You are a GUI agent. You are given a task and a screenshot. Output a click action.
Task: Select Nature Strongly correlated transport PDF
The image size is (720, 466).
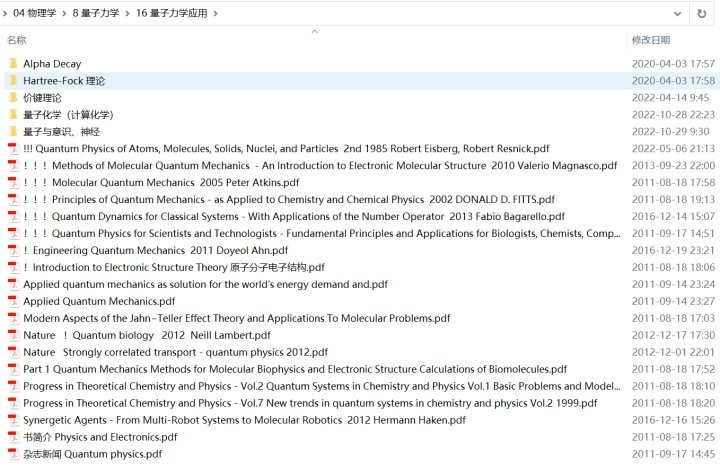[175, 352]
